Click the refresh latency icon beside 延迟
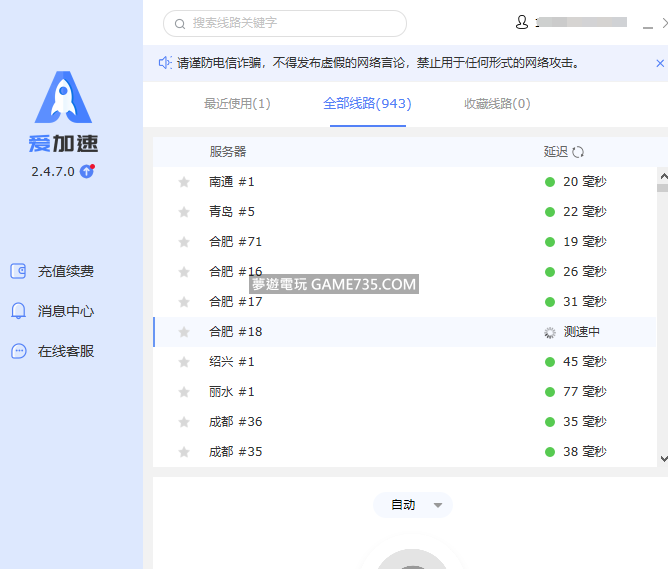Image resolution: width=668 pixels, height=569 pixels. pyautogui.click(x=578, y=152)
